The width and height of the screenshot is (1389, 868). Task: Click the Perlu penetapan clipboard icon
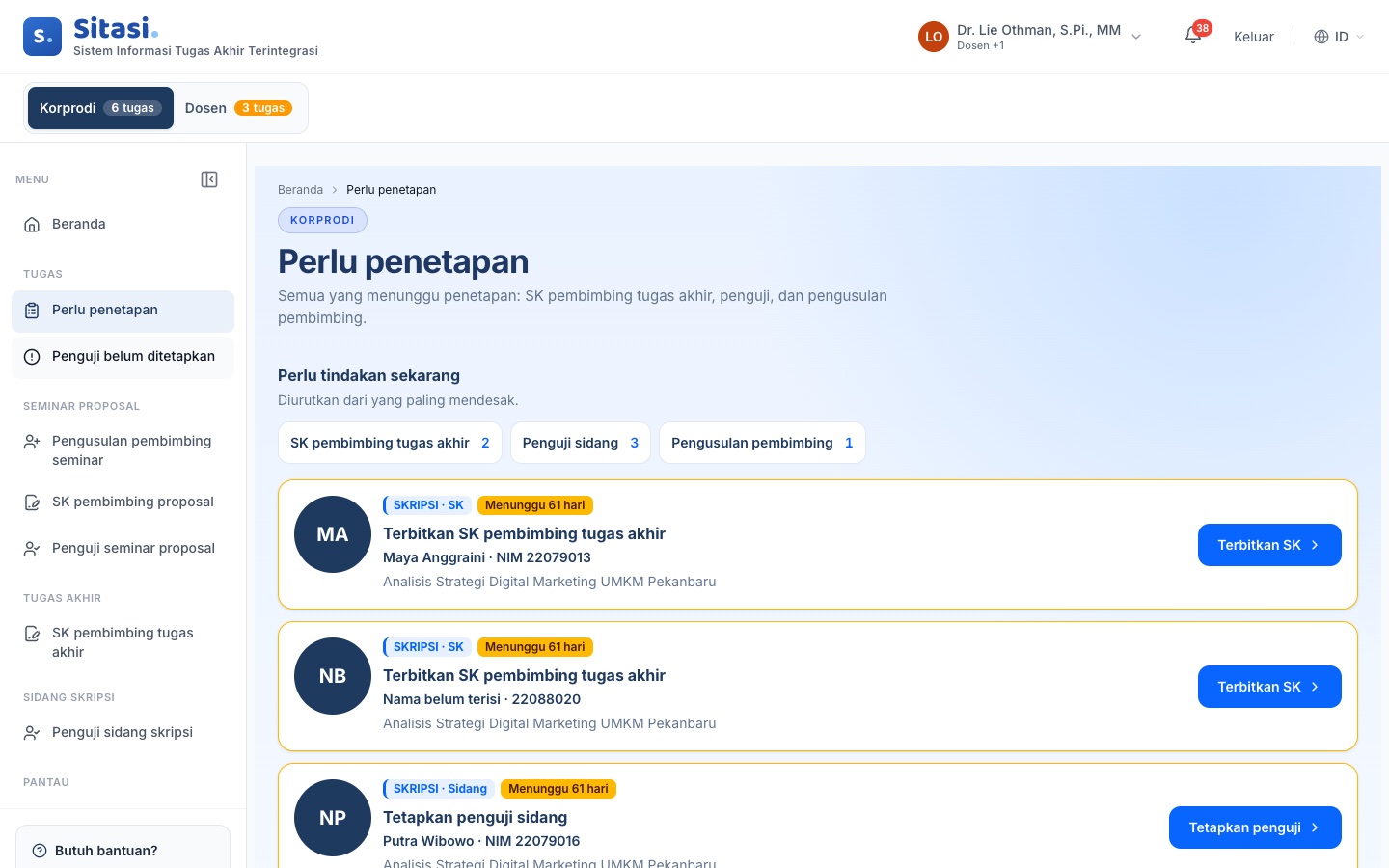32,311
